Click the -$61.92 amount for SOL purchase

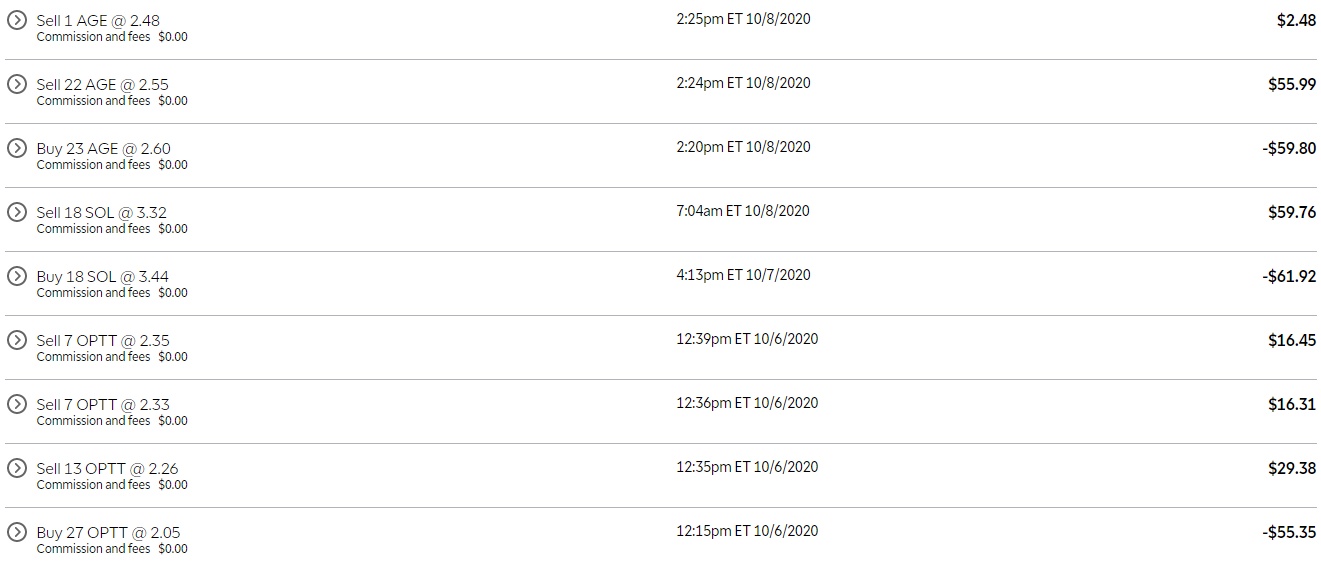tap(1288, 276)
